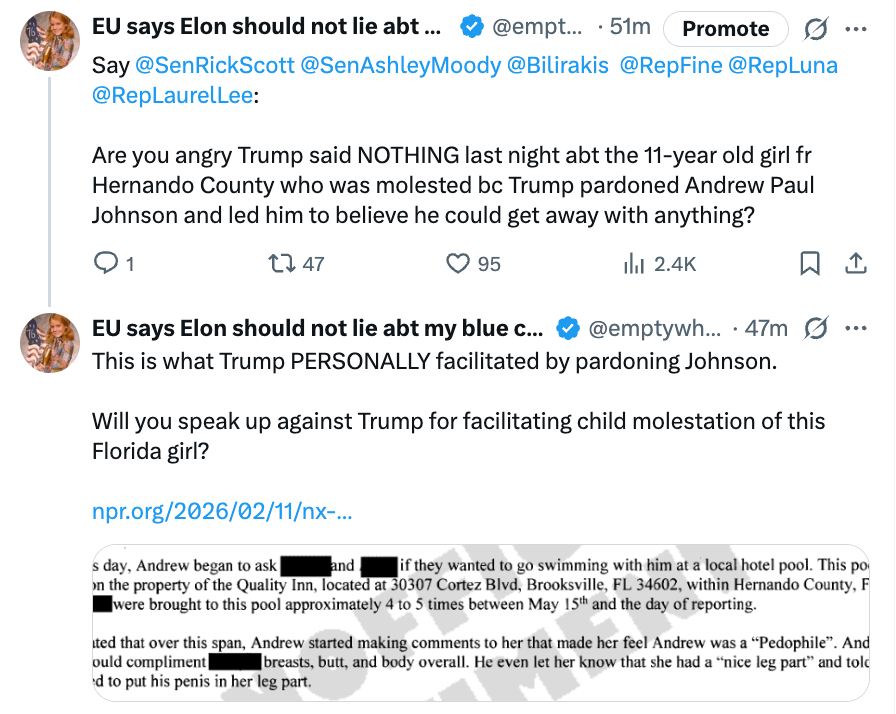The height and width of the screenshot is (714, 896).
Task: Open more options on the 51m tweet
Action: [856, 29]
